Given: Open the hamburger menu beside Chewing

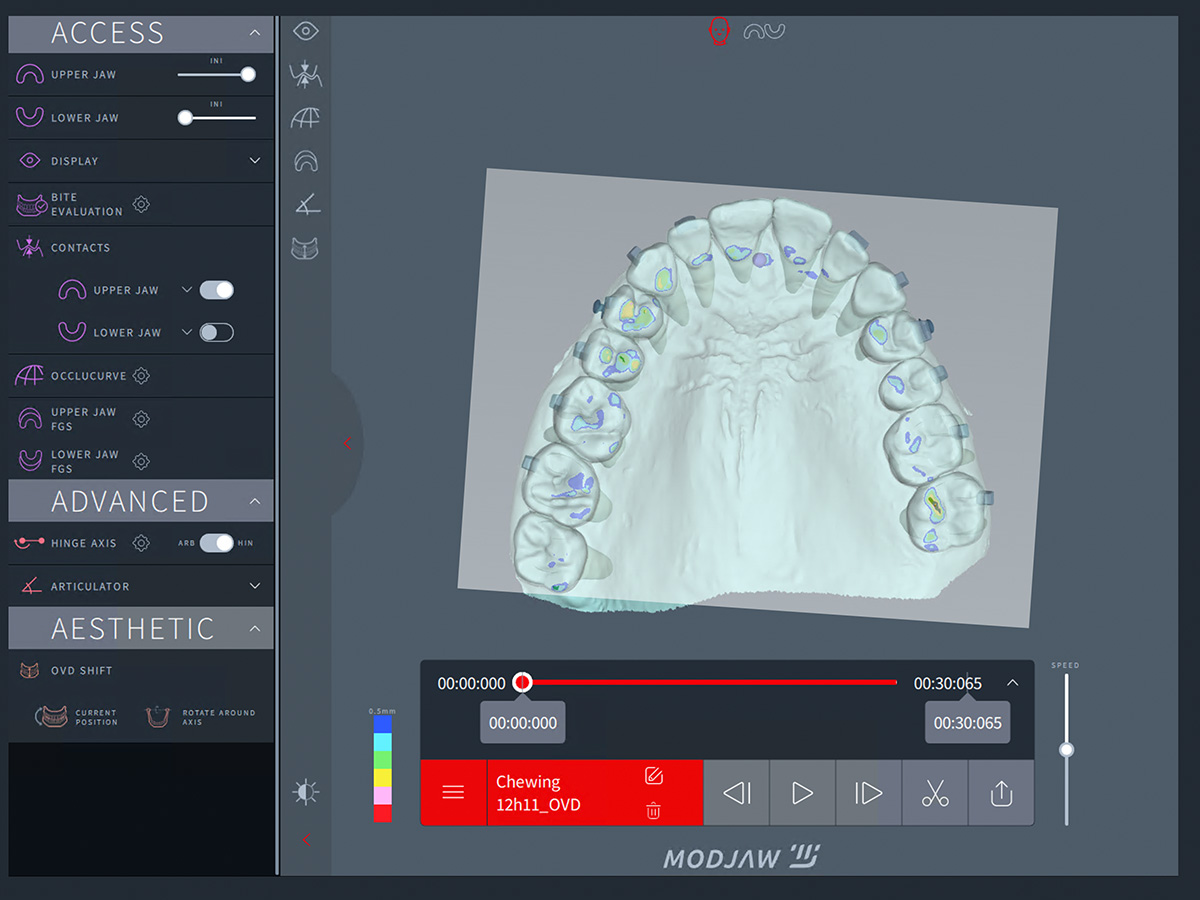Looking at the screenshot, I should click(x=453, y=793).
